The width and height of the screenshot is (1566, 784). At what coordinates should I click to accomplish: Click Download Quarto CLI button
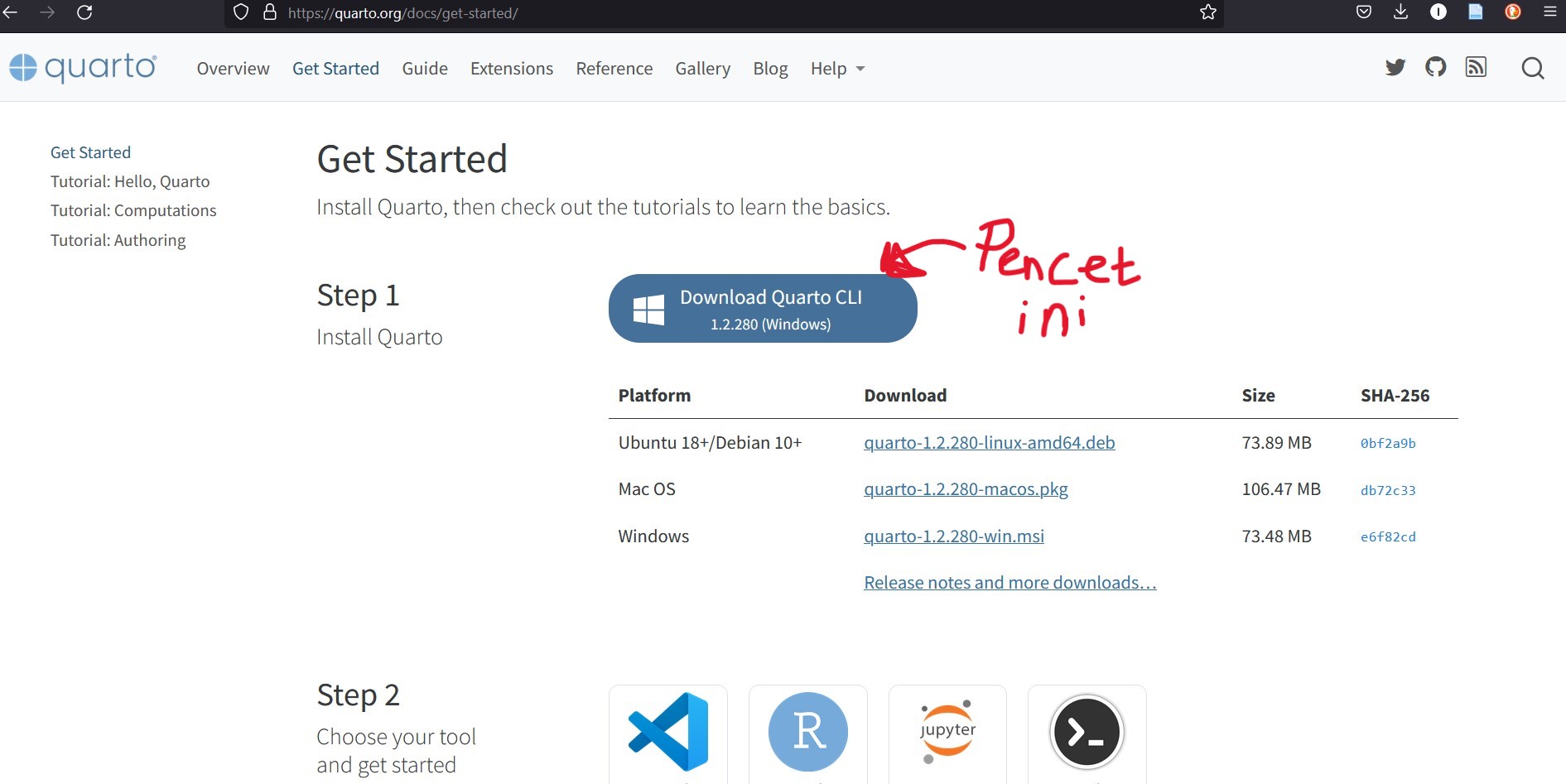point(763,309)
